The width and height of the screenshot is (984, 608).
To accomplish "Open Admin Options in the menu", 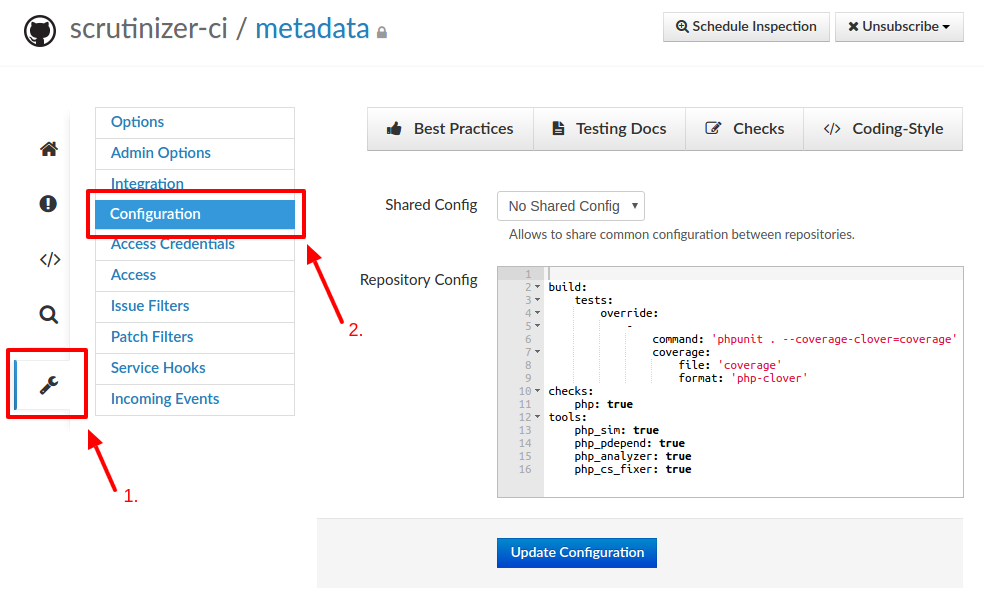I will [195, 154].
